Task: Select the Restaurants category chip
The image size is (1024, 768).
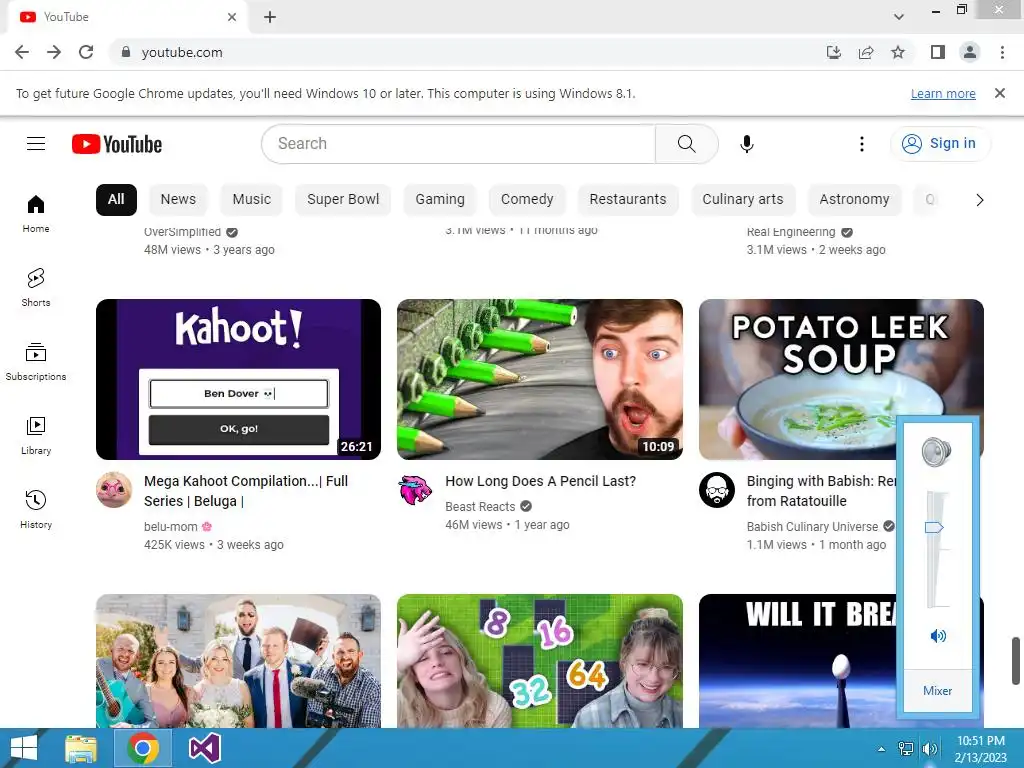Action: click(x=628, y=199)
